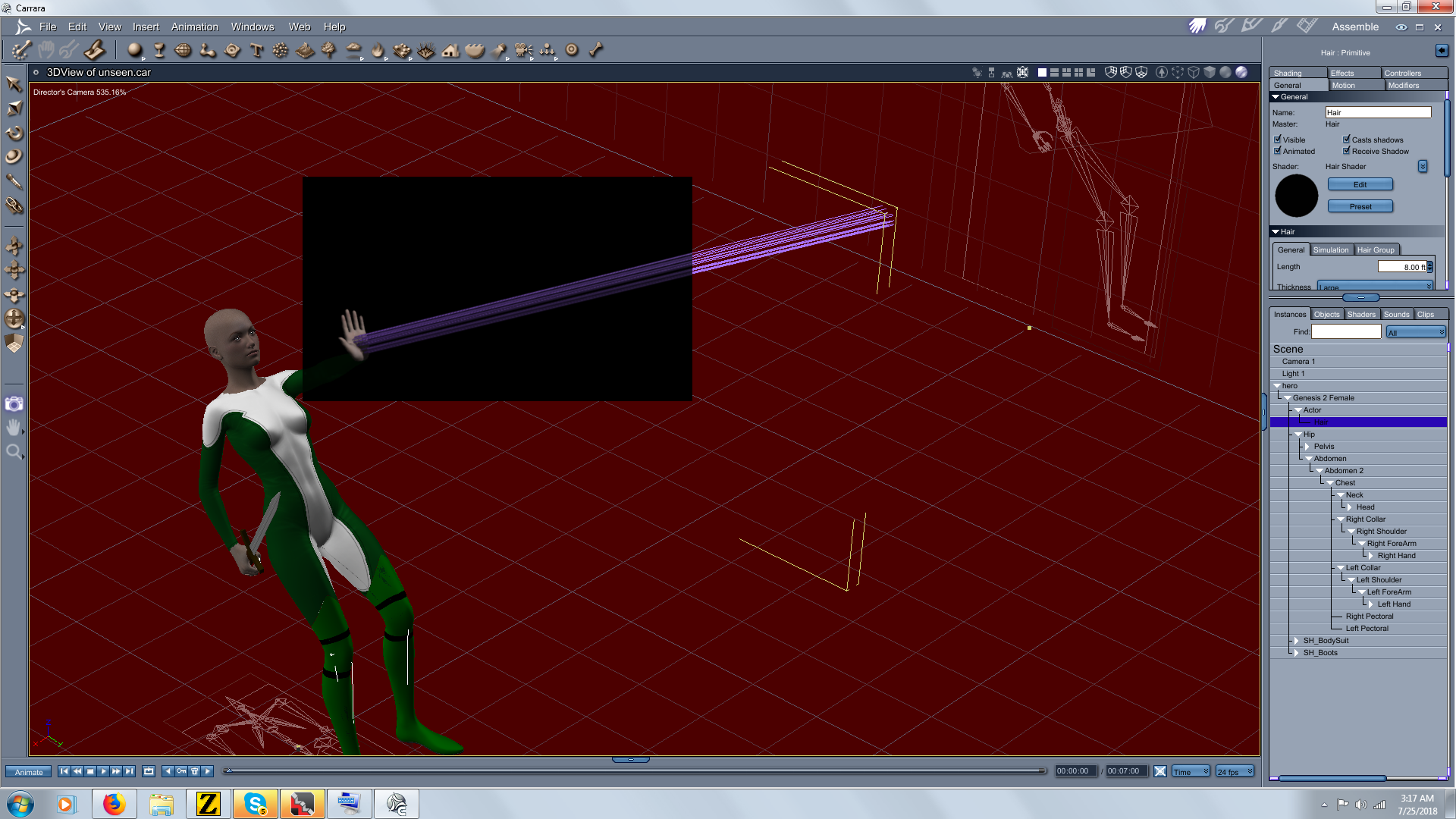Open the Animation menu
This screenshot has height=819, width=1456.
click(194, 27)
